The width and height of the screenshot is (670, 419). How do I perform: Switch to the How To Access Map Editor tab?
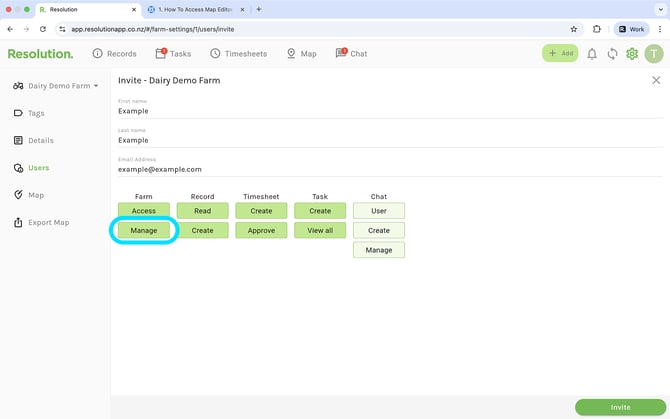click(x=195, y=9)
